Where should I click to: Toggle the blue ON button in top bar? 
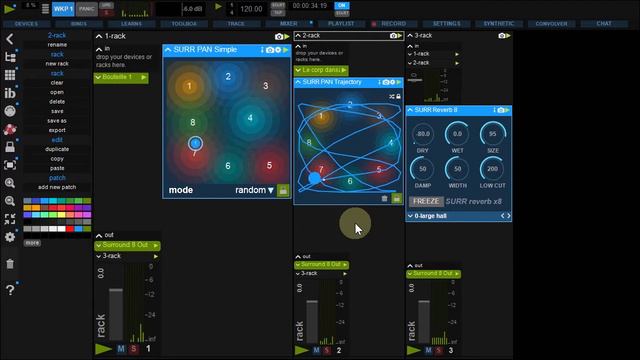pyautogui.click(x=342, y=5)
